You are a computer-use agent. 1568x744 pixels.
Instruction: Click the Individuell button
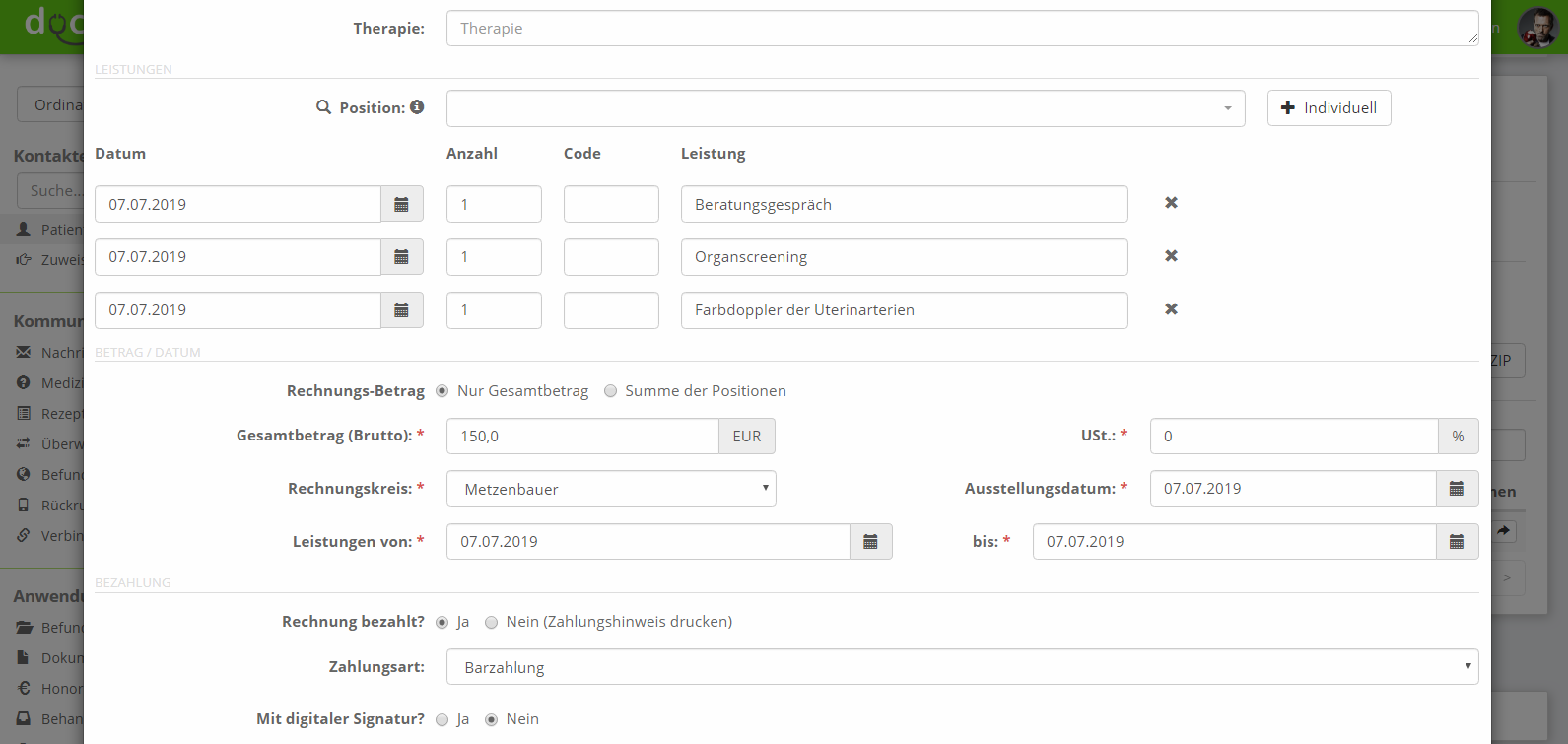click(1329, 108)
